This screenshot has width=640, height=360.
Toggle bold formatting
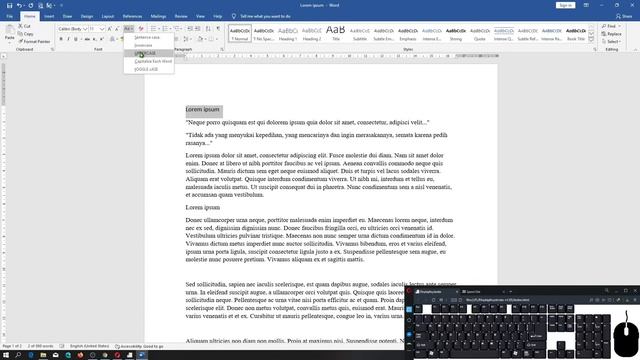click(x=61, y=39)
